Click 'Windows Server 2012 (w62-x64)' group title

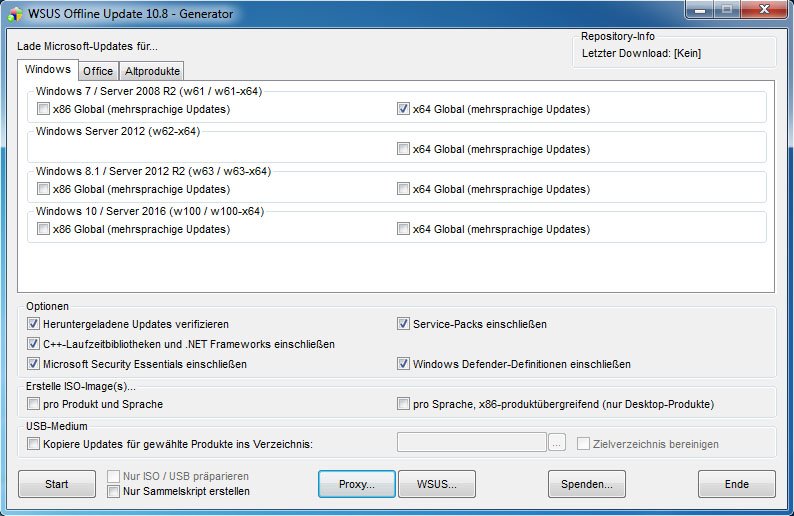pyautogui.click(x=118, y=131)
